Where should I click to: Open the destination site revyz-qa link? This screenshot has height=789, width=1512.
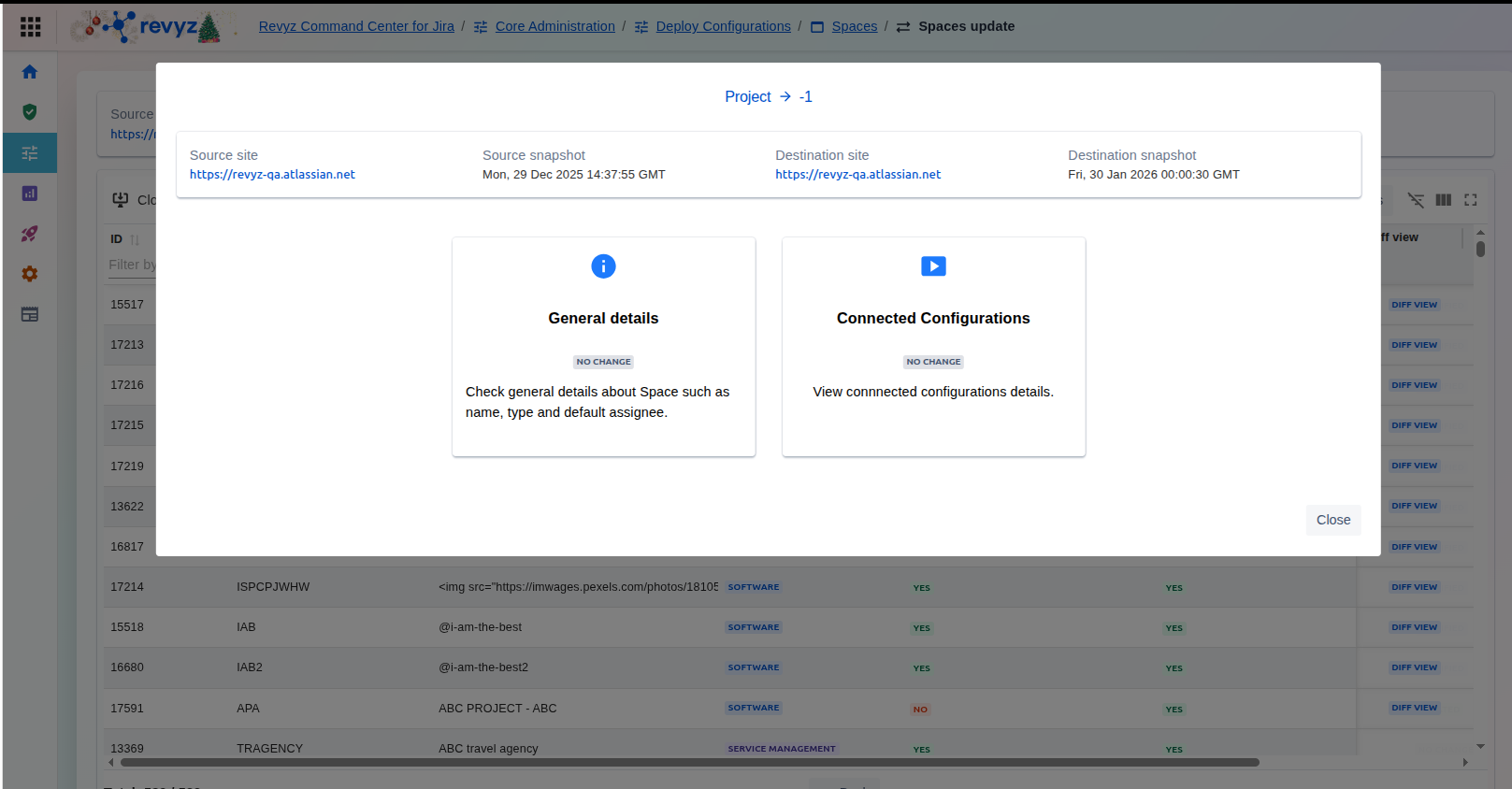(x=857, y=175)
